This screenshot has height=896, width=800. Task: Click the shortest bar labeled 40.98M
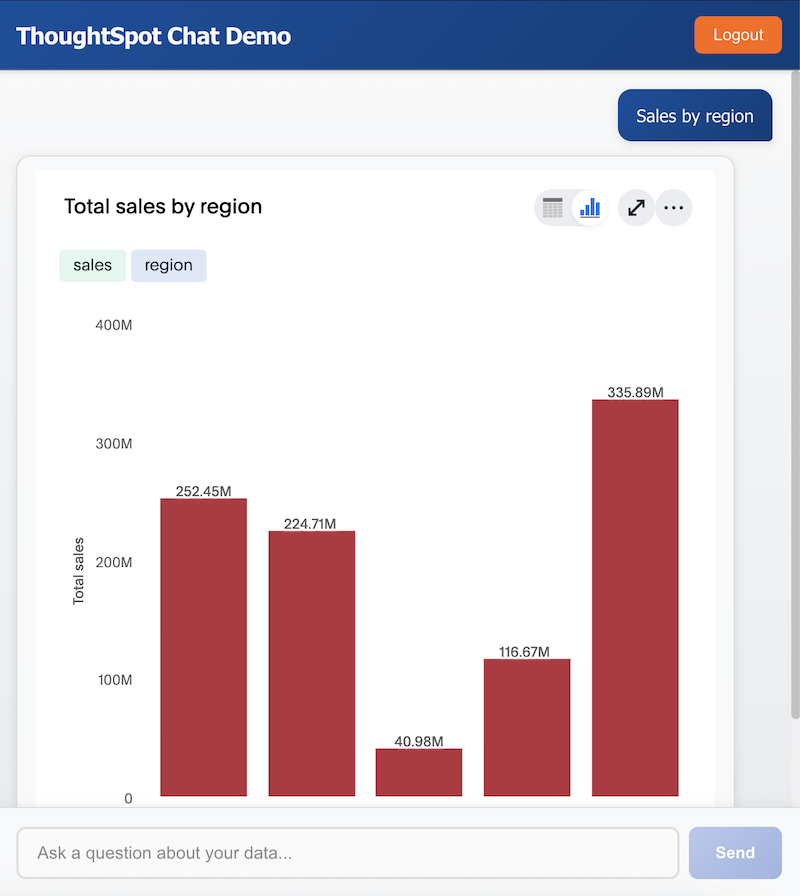(419, 772)
